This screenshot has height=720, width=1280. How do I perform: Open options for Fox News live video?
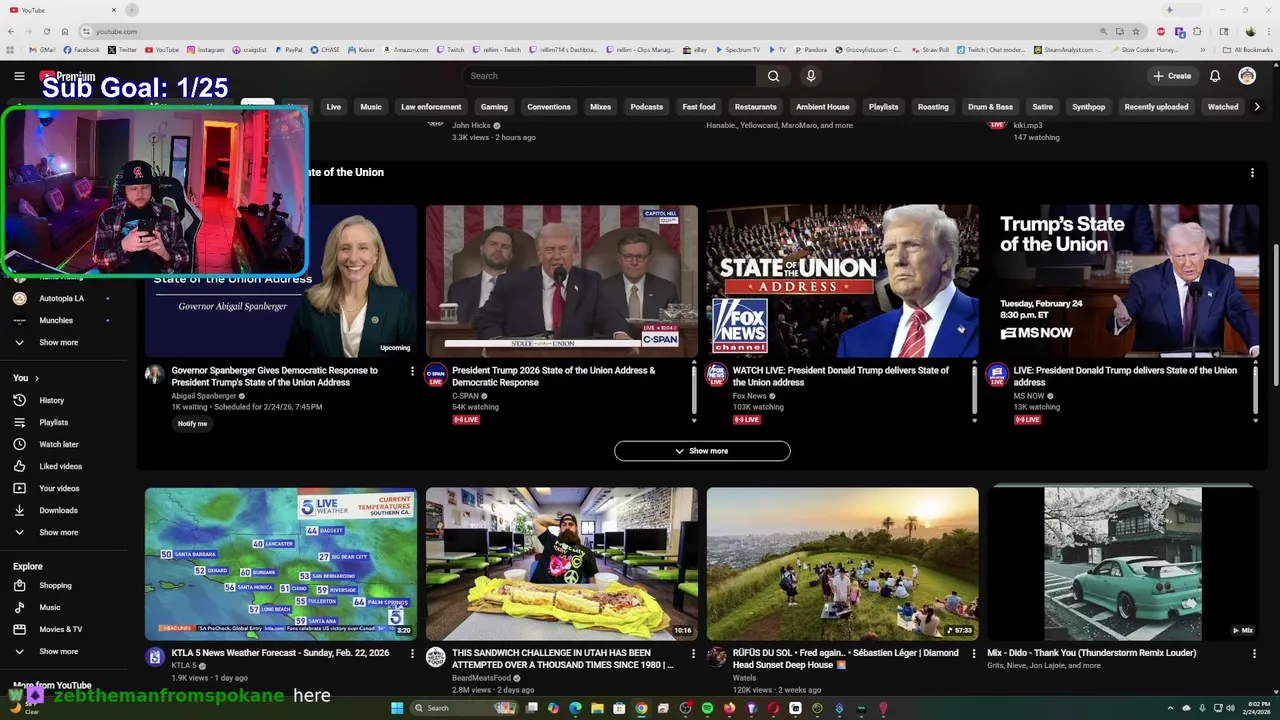[974, 371]
